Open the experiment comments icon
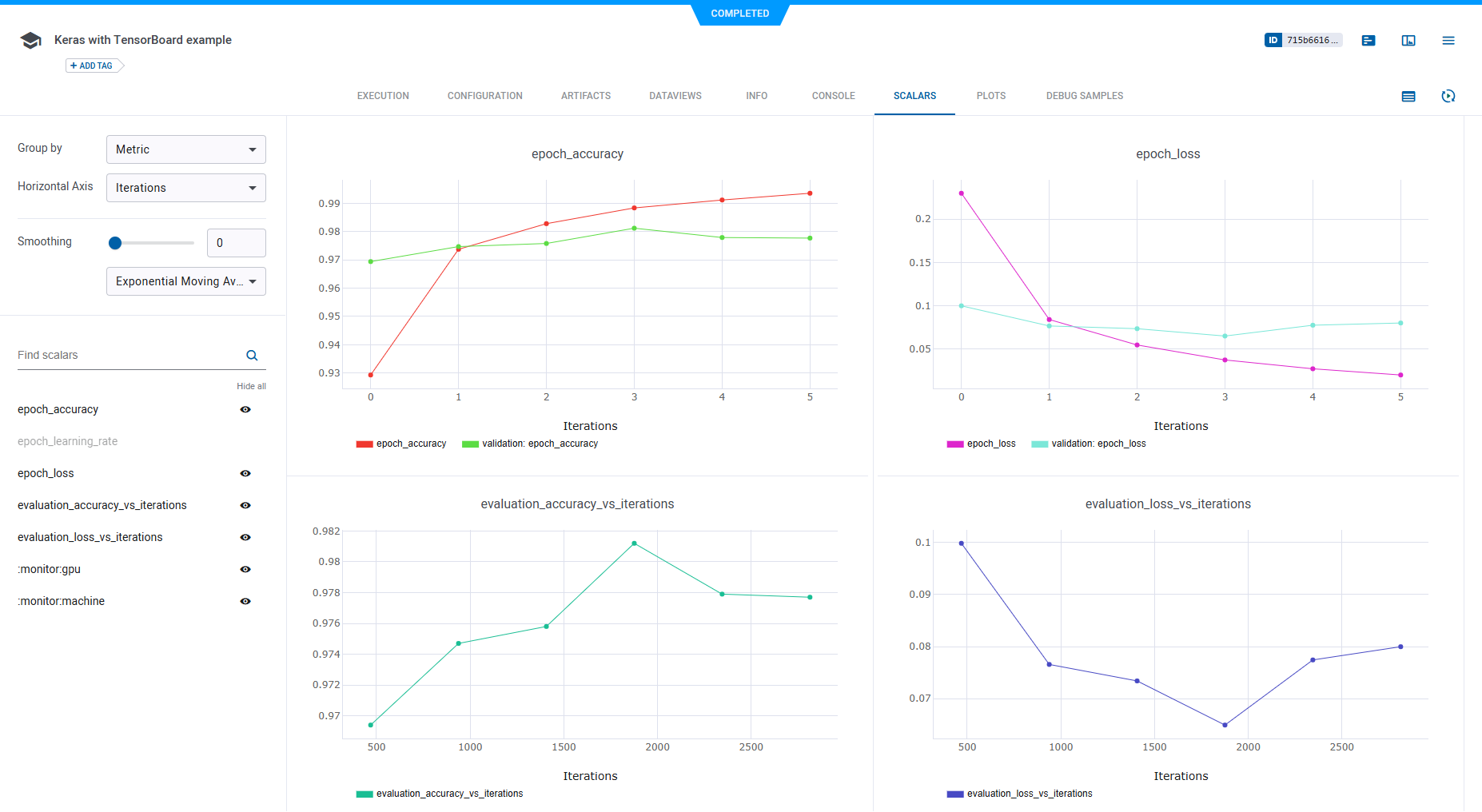The height and width of the screenshot is (812, 1482). 1368,40
